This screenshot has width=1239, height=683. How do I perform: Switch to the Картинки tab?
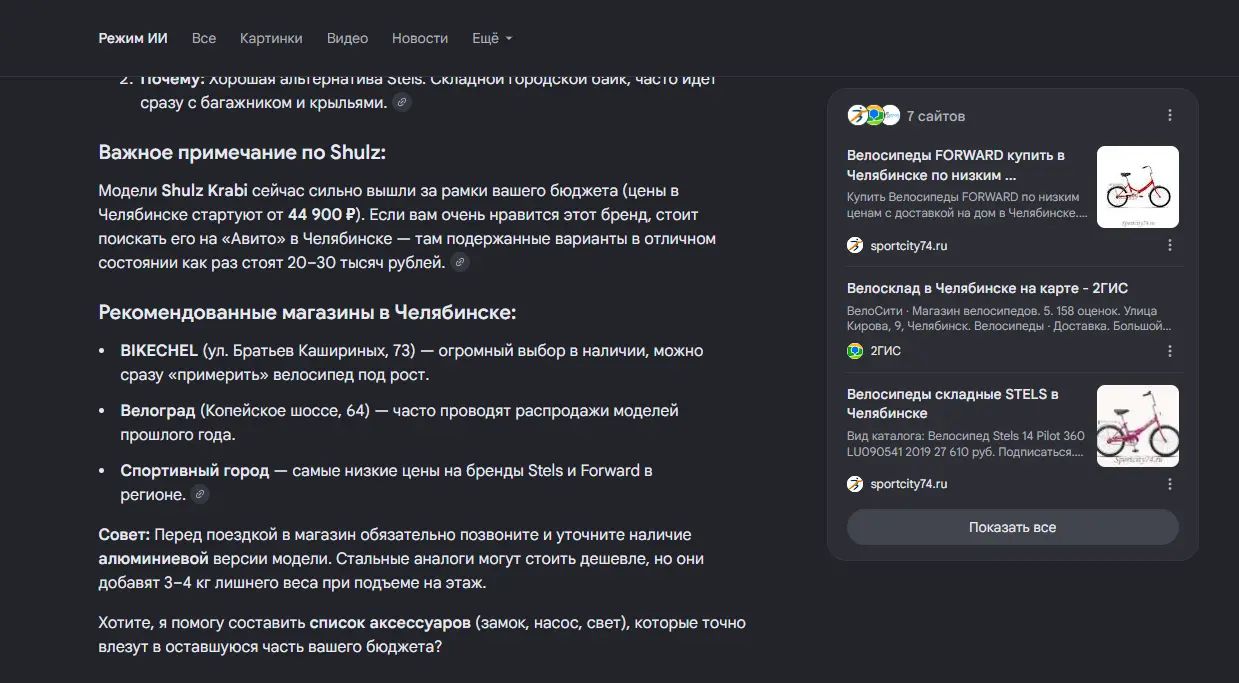pos(271,38)
